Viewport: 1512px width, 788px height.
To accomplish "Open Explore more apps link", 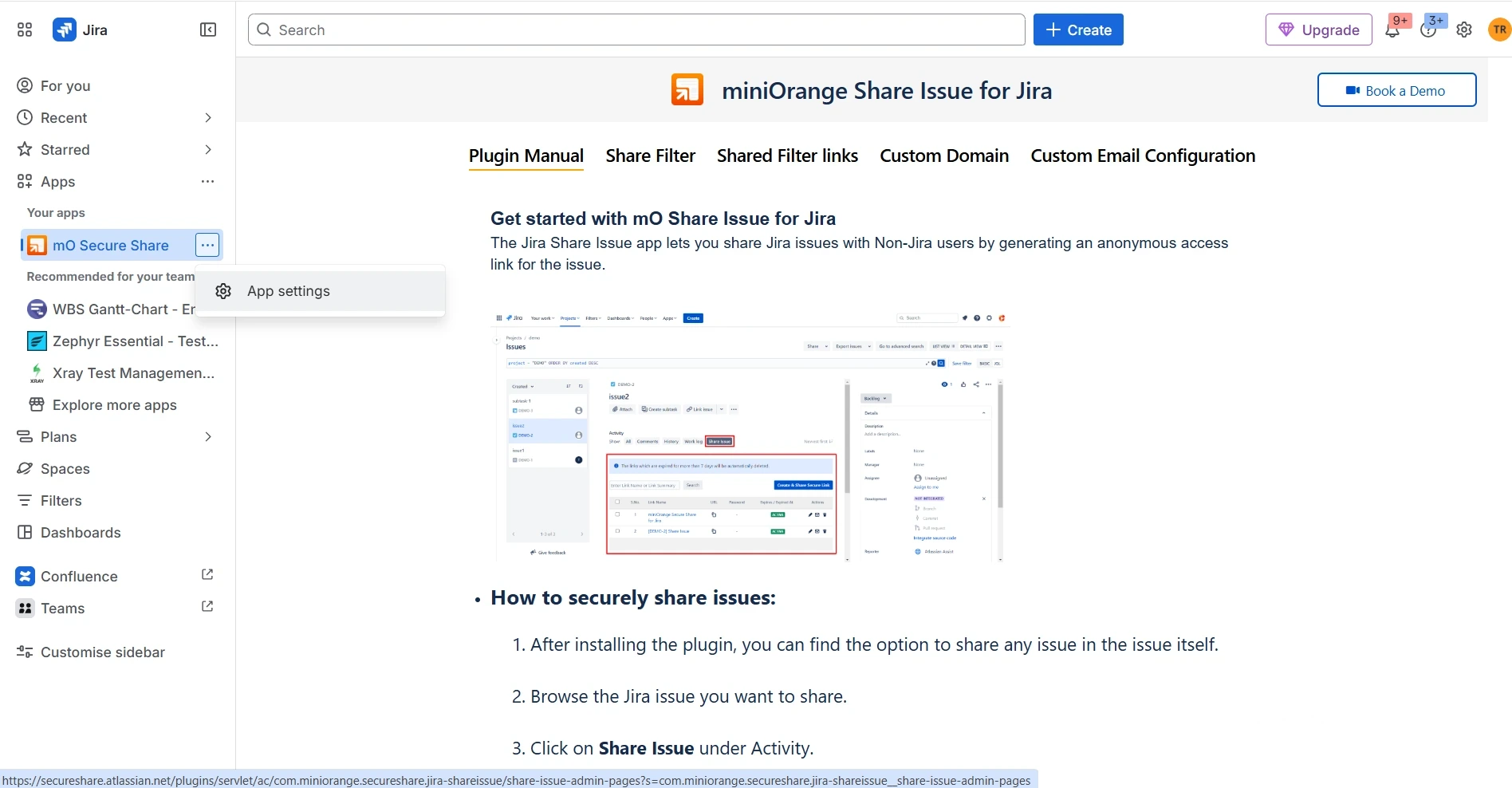I will pos(115,404).
